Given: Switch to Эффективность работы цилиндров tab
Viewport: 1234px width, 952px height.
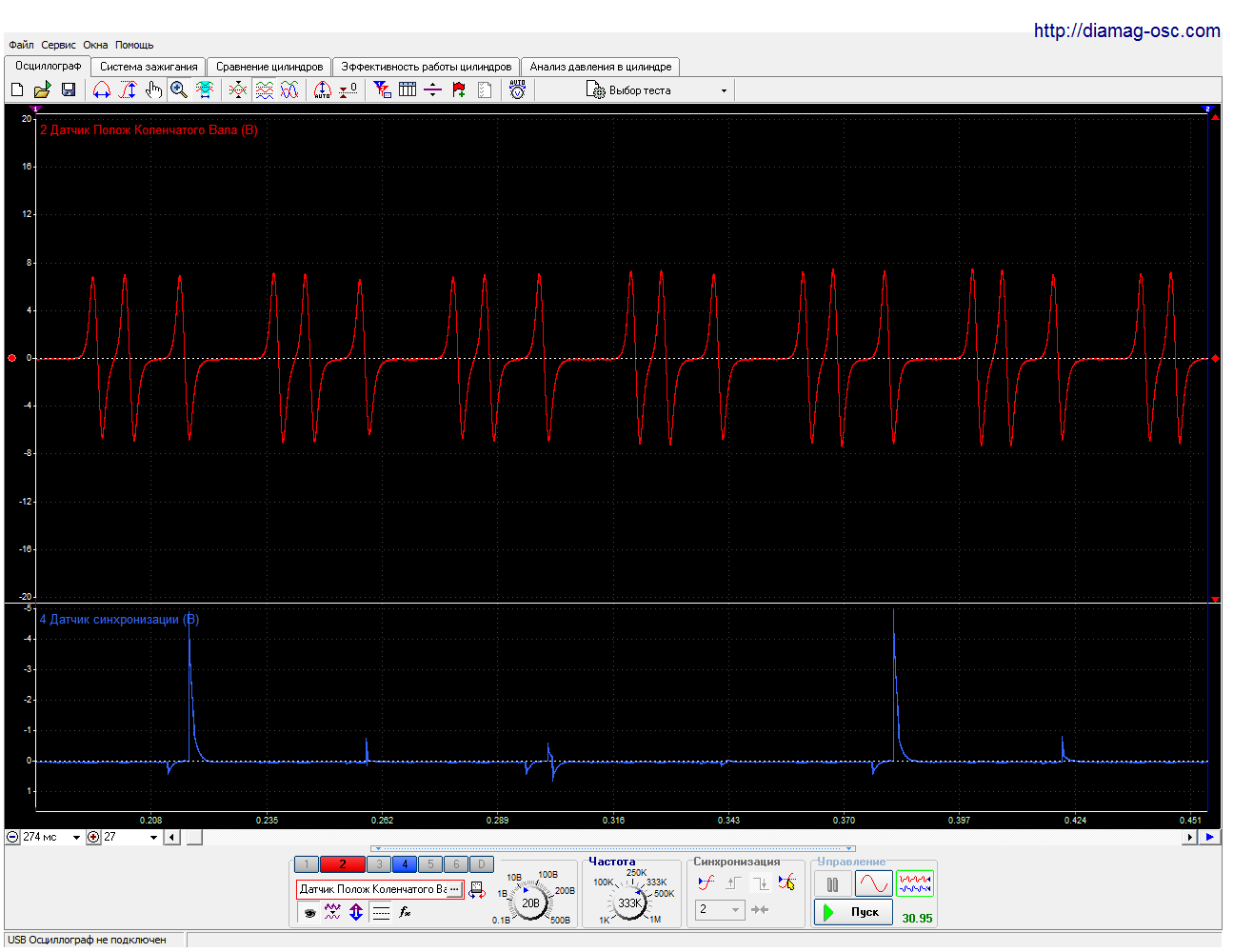Looking at the screenshot, I should click(427, 67).
